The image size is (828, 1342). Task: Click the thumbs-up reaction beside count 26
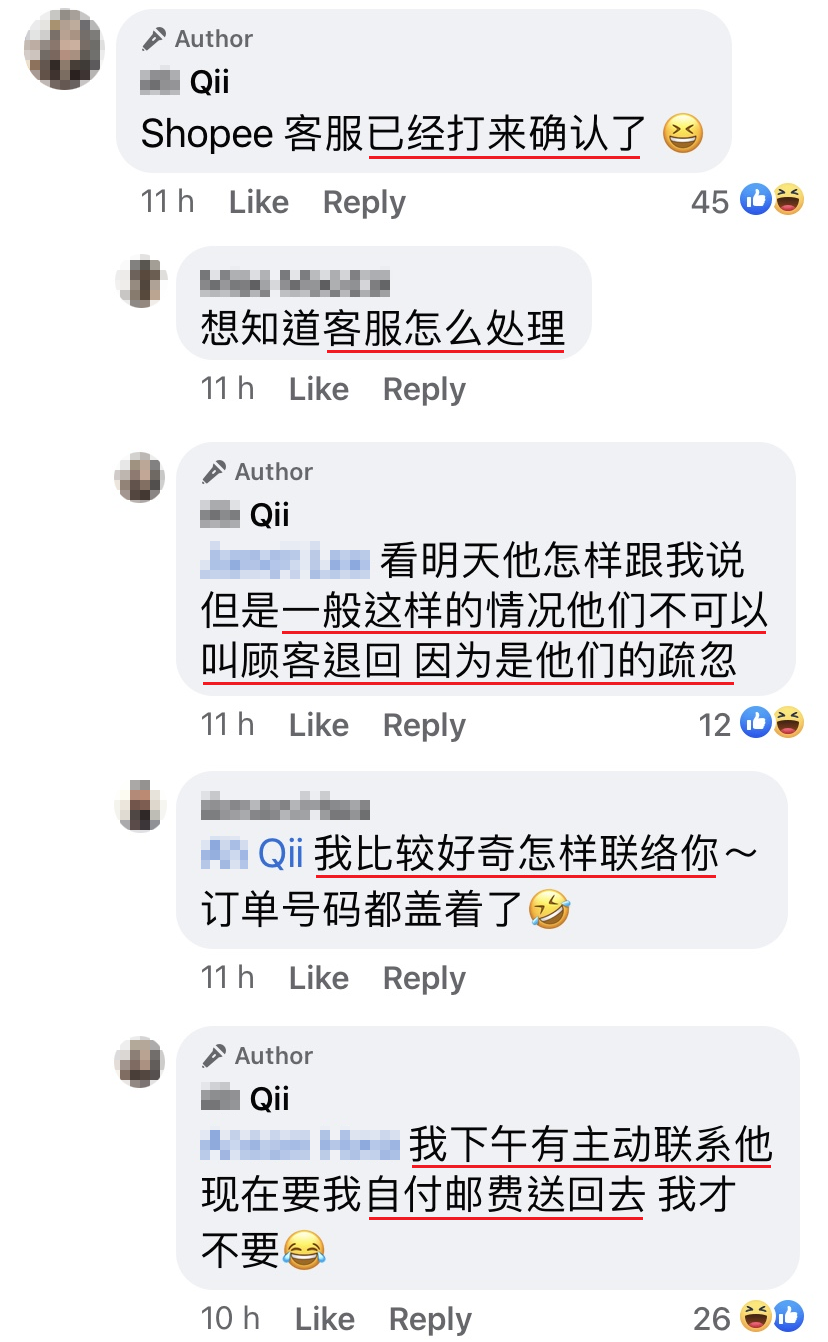pos(788,1316)
